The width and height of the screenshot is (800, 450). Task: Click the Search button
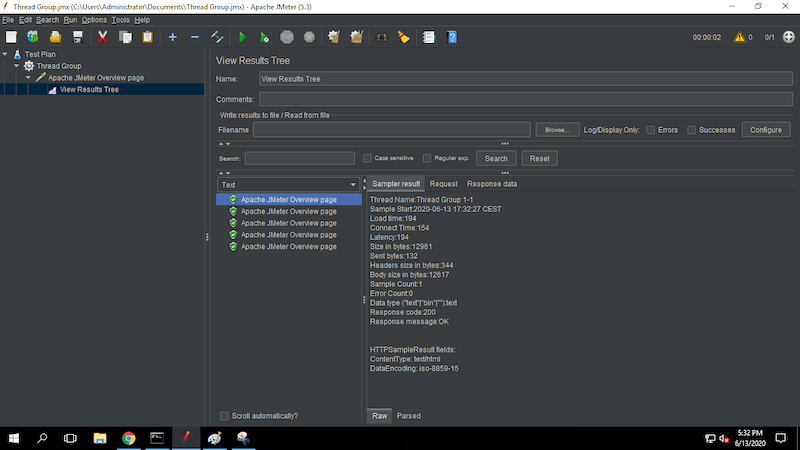(x=496, y=158)
